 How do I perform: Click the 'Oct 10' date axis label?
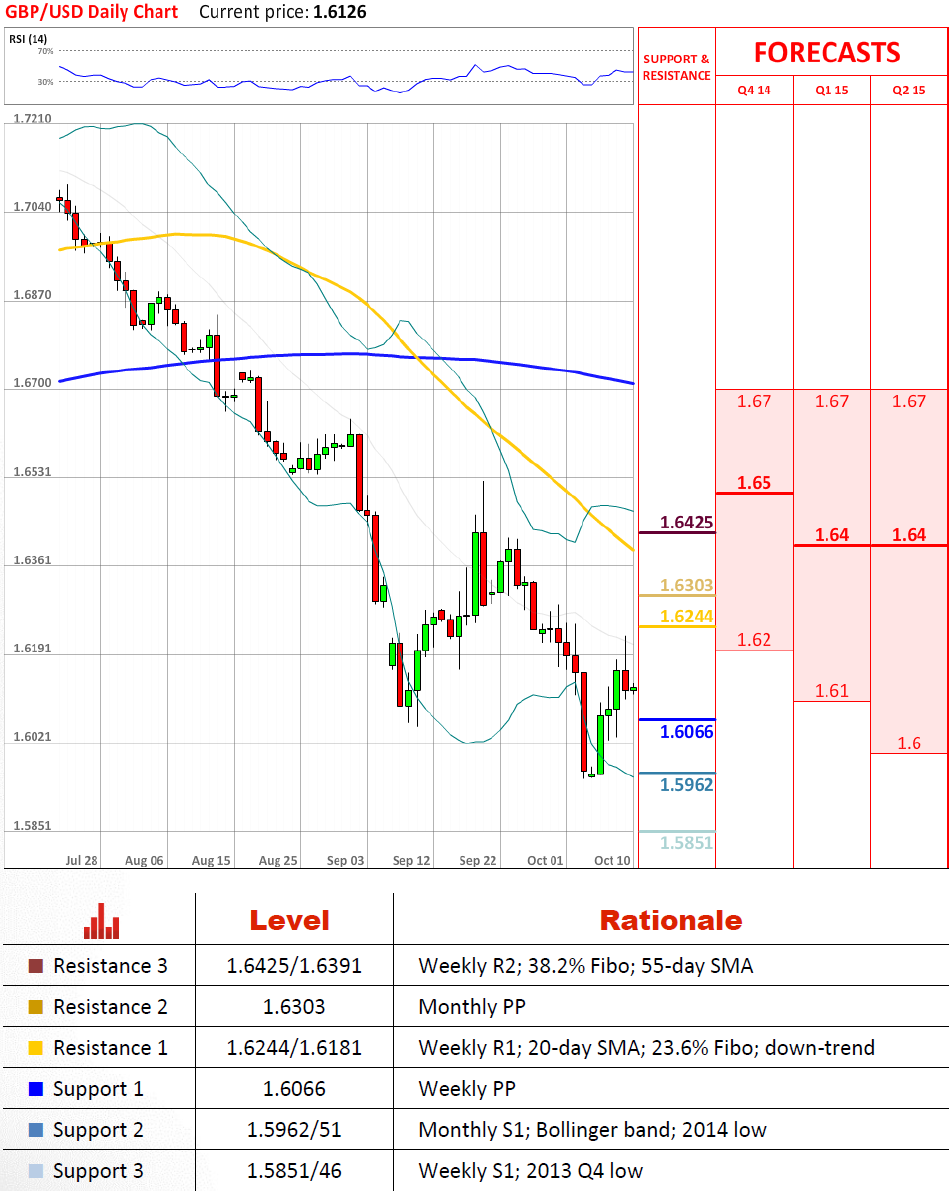tap(612, 861)
